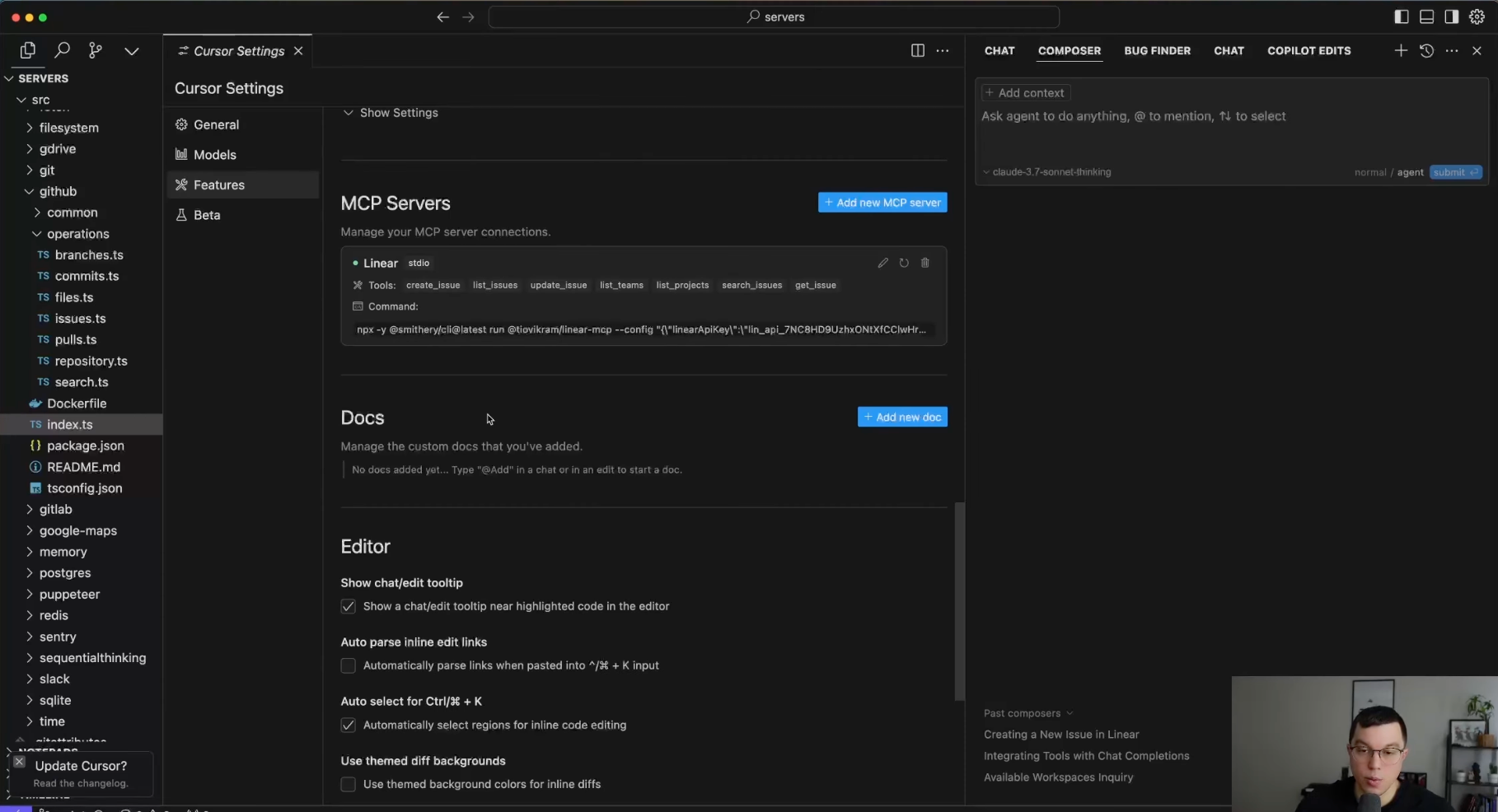Image resolution: width=1498 pixels, height=812 pixels.
Task: Click Add new doc button
Action: 902,417
